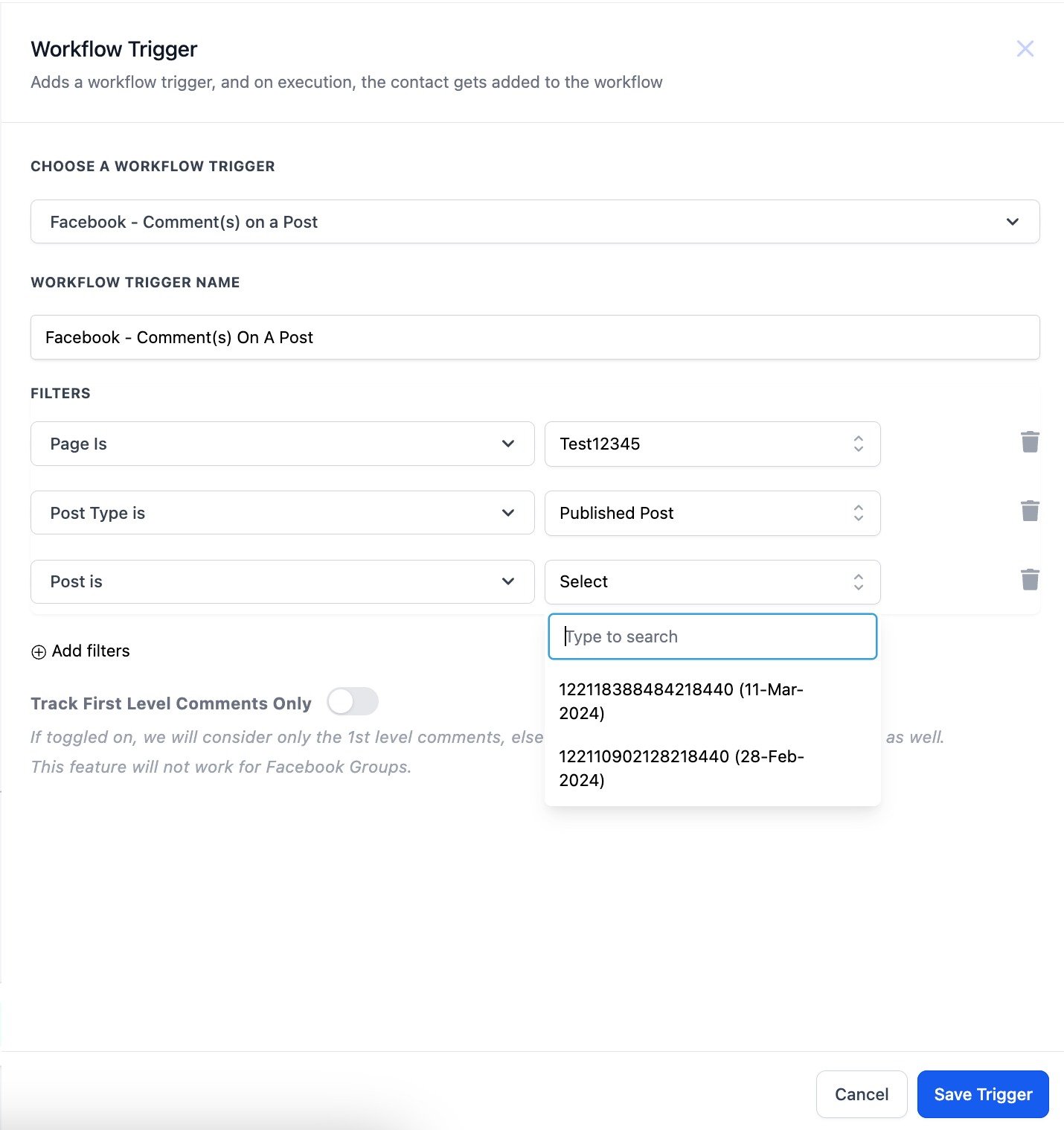Click the Save Trigger button
The height and width of the screenshot is (1130, 1064).
pyautogui.click(x=982, y=1094)
